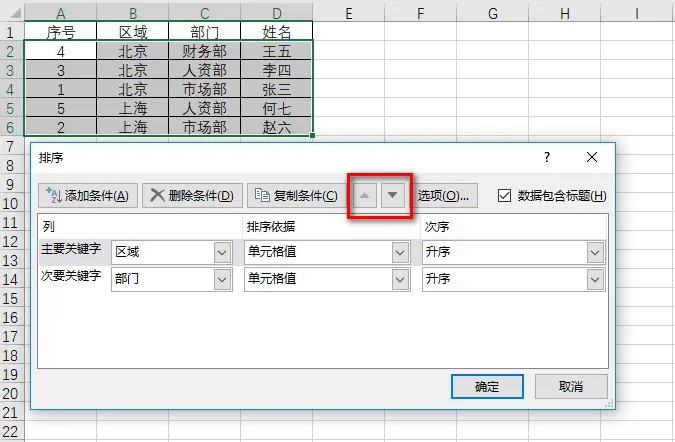The width and height of the screenshot is (675, 442).
Task: Select row 1 header
Action: [x=12, y=31]
